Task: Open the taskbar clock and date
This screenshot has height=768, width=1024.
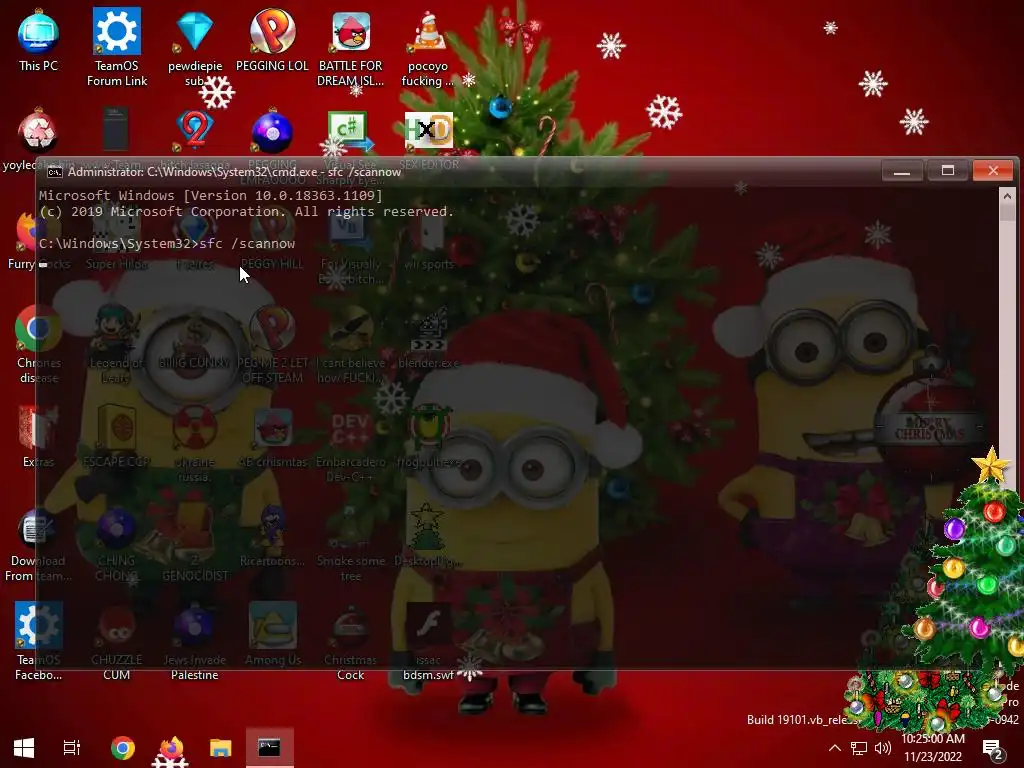Action: (933, 748)
